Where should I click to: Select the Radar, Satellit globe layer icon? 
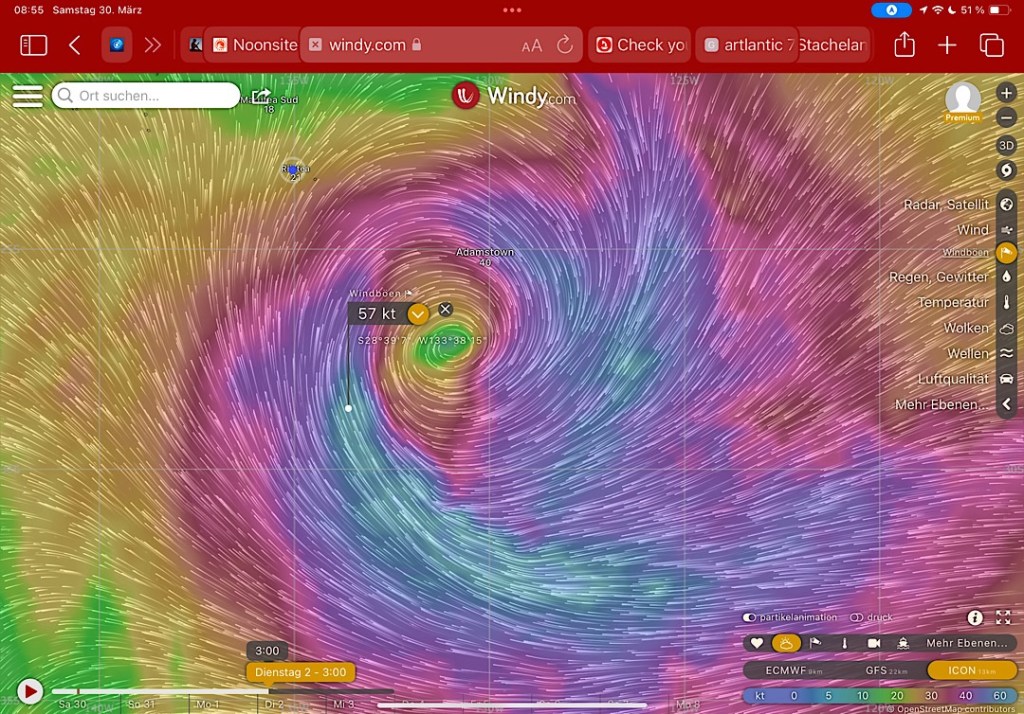[x=1006, y=204]
